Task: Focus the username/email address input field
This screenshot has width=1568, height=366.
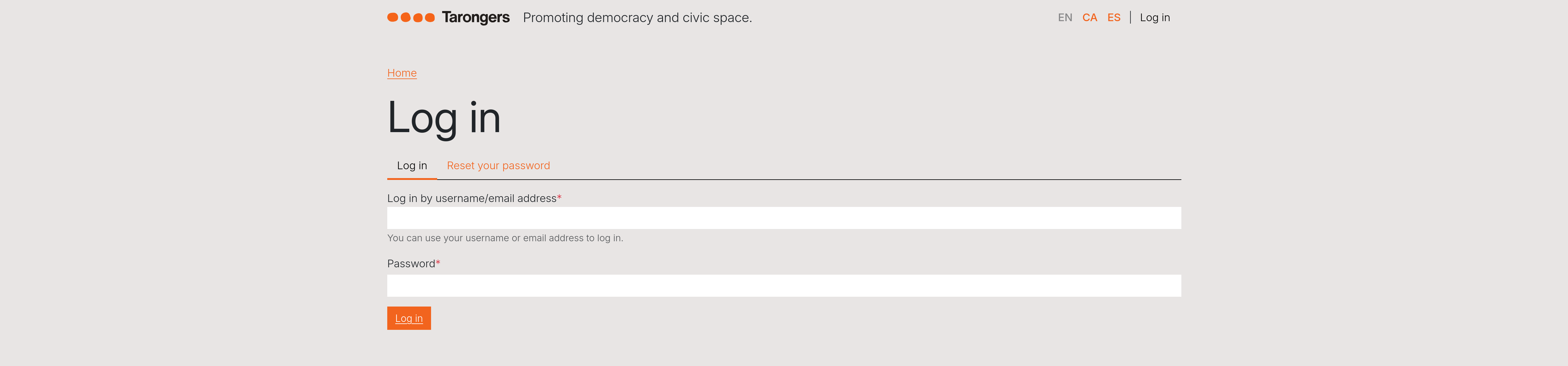Action: (783, 218)
